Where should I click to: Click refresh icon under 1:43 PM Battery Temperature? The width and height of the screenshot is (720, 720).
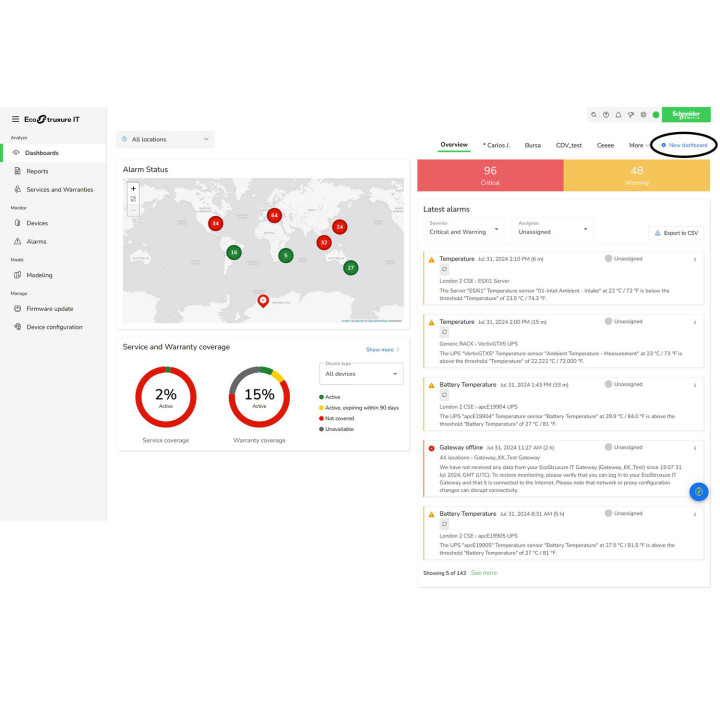[444, 395]
